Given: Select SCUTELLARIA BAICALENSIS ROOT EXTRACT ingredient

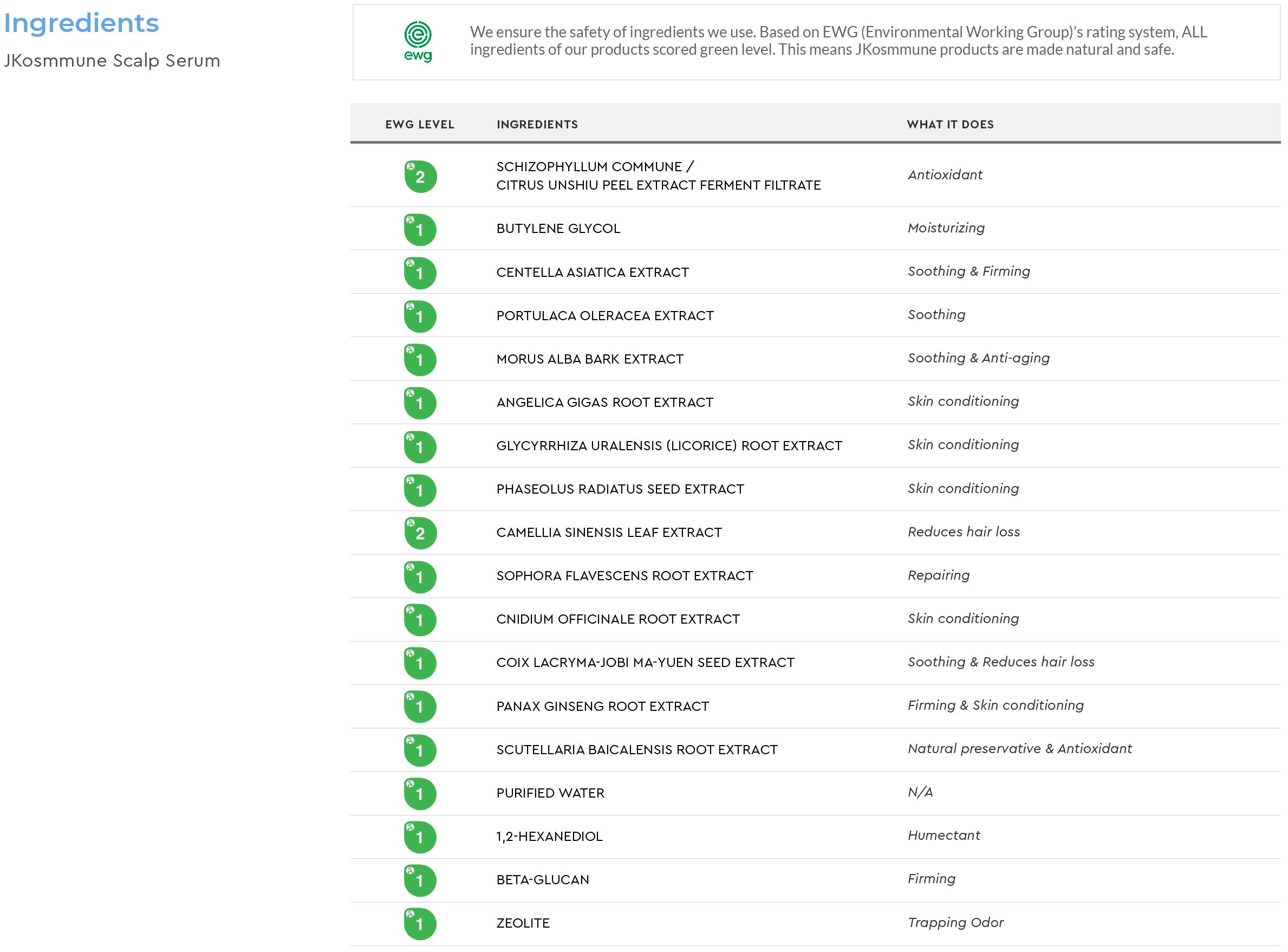Looking at the screenshot, I should pos(637,750).
